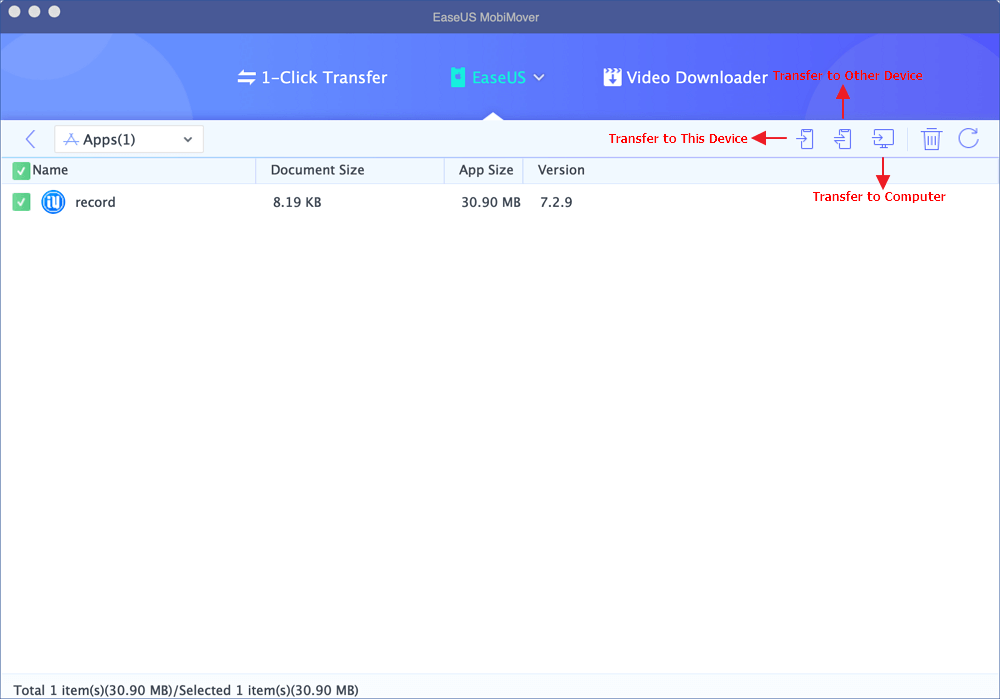This screenshot has width=1000, height=699.
Task: Delete selected app with the trash icon
Action: click(x=931, y=138)
